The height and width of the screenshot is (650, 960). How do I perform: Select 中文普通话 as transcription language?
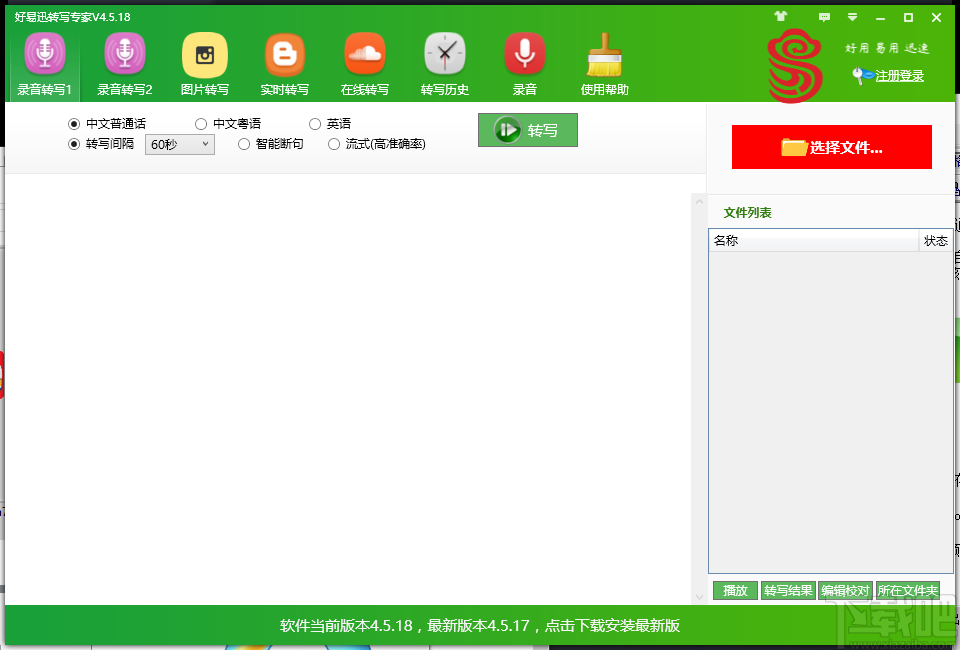(71, 123)
